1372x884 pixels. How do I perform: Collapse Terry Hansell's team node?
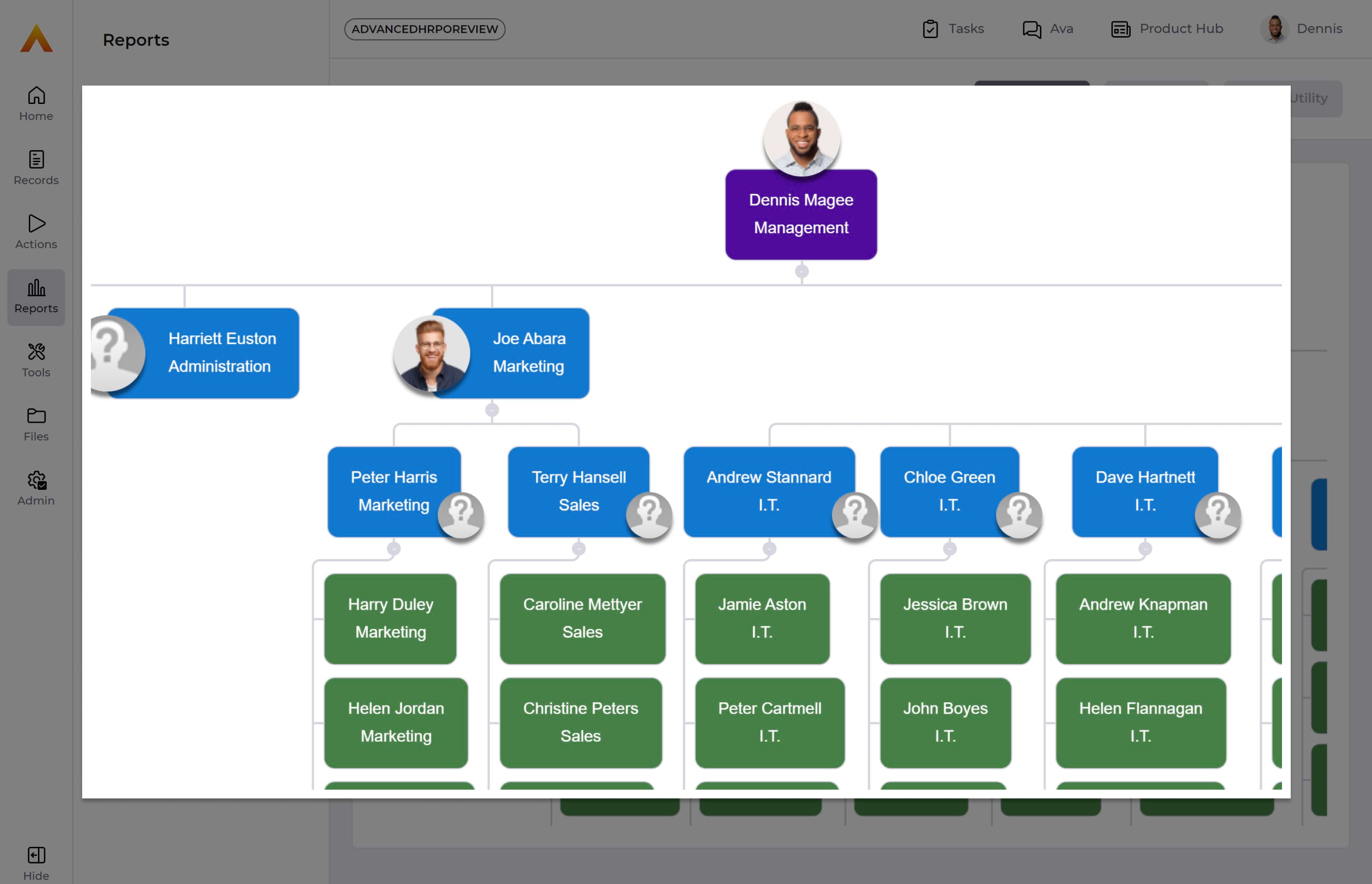pyautogui.click(x=579, y=549)
